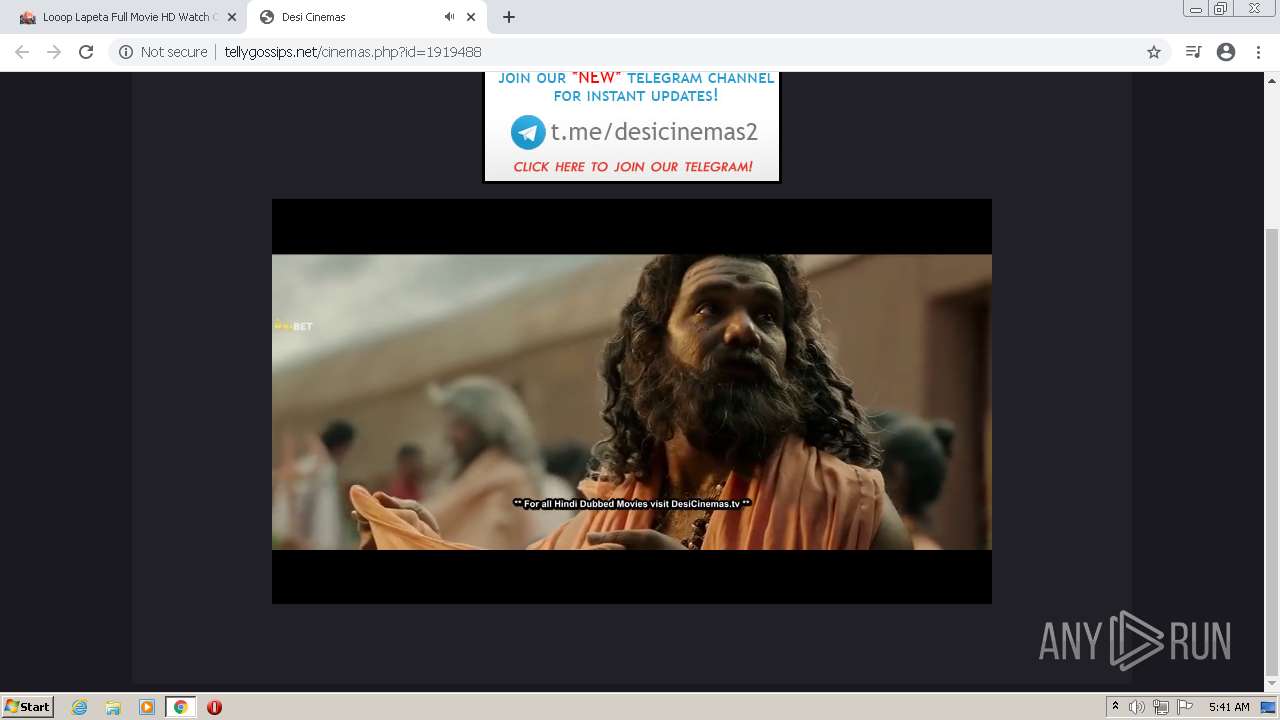Open a new browser tab
Screen dimensions: 1280x720
point(509,17)
